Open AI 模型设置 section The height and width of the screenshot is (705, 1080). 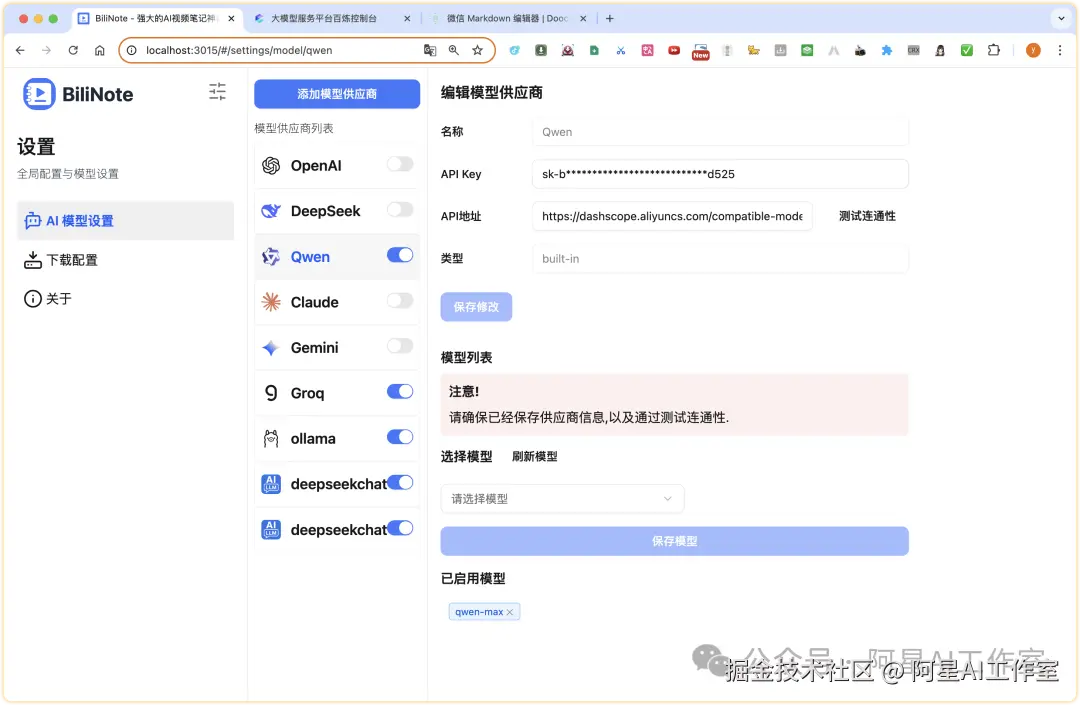[125, 221]
